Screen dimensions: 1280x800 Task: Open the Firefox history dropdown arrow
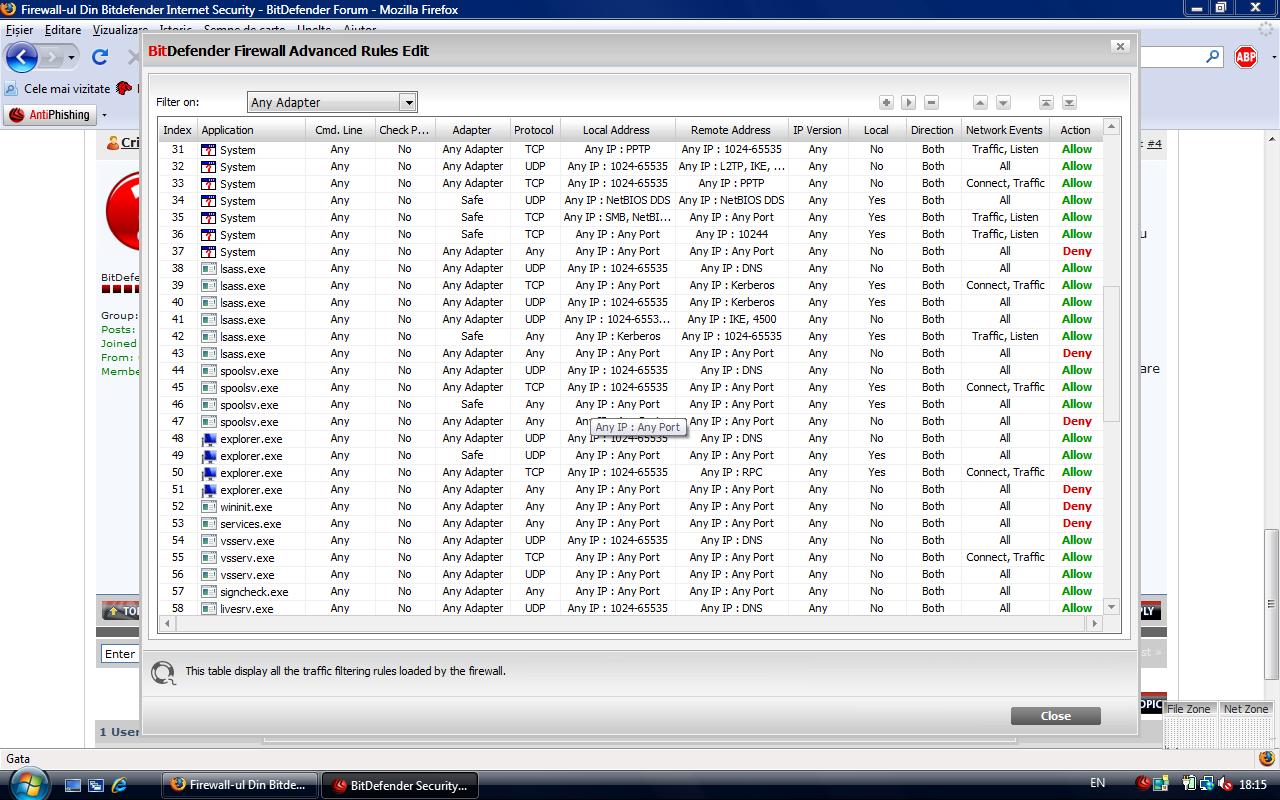coord(71,58)
